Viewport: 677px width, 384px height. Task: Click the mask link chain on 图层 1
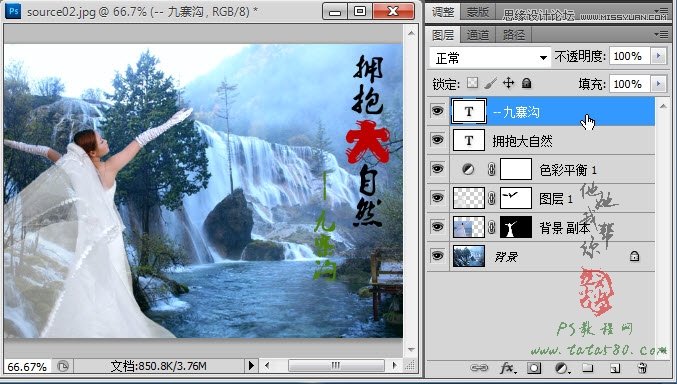pyautogui.click(x=491, y=198)
